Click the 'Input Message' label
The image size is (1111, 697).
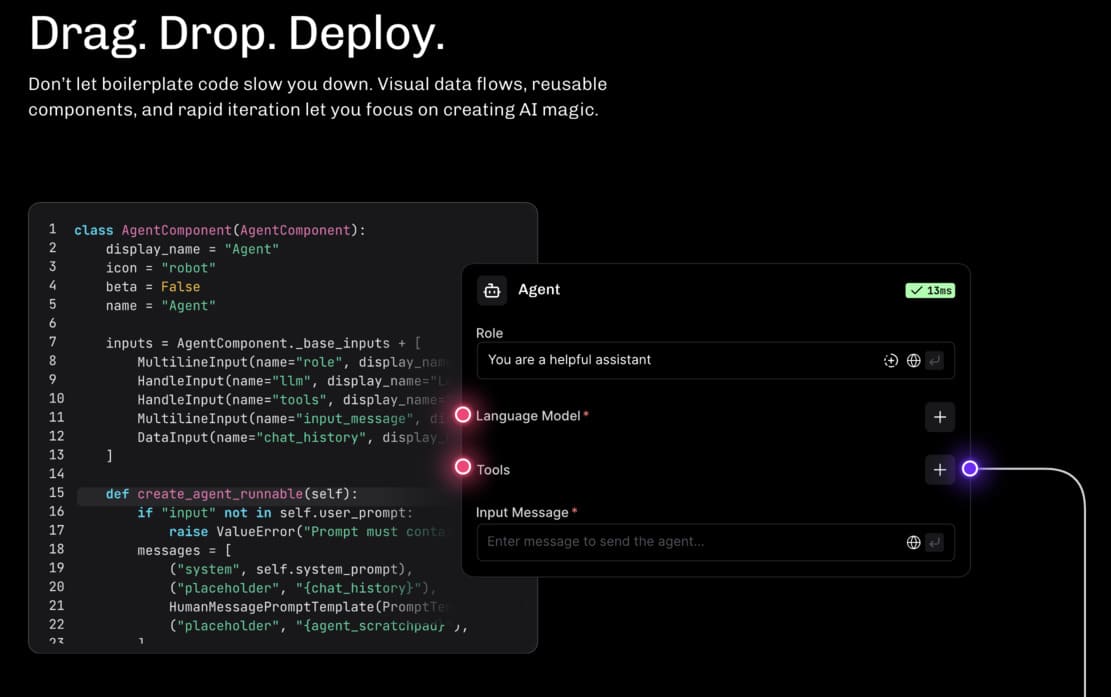point(522,512)
